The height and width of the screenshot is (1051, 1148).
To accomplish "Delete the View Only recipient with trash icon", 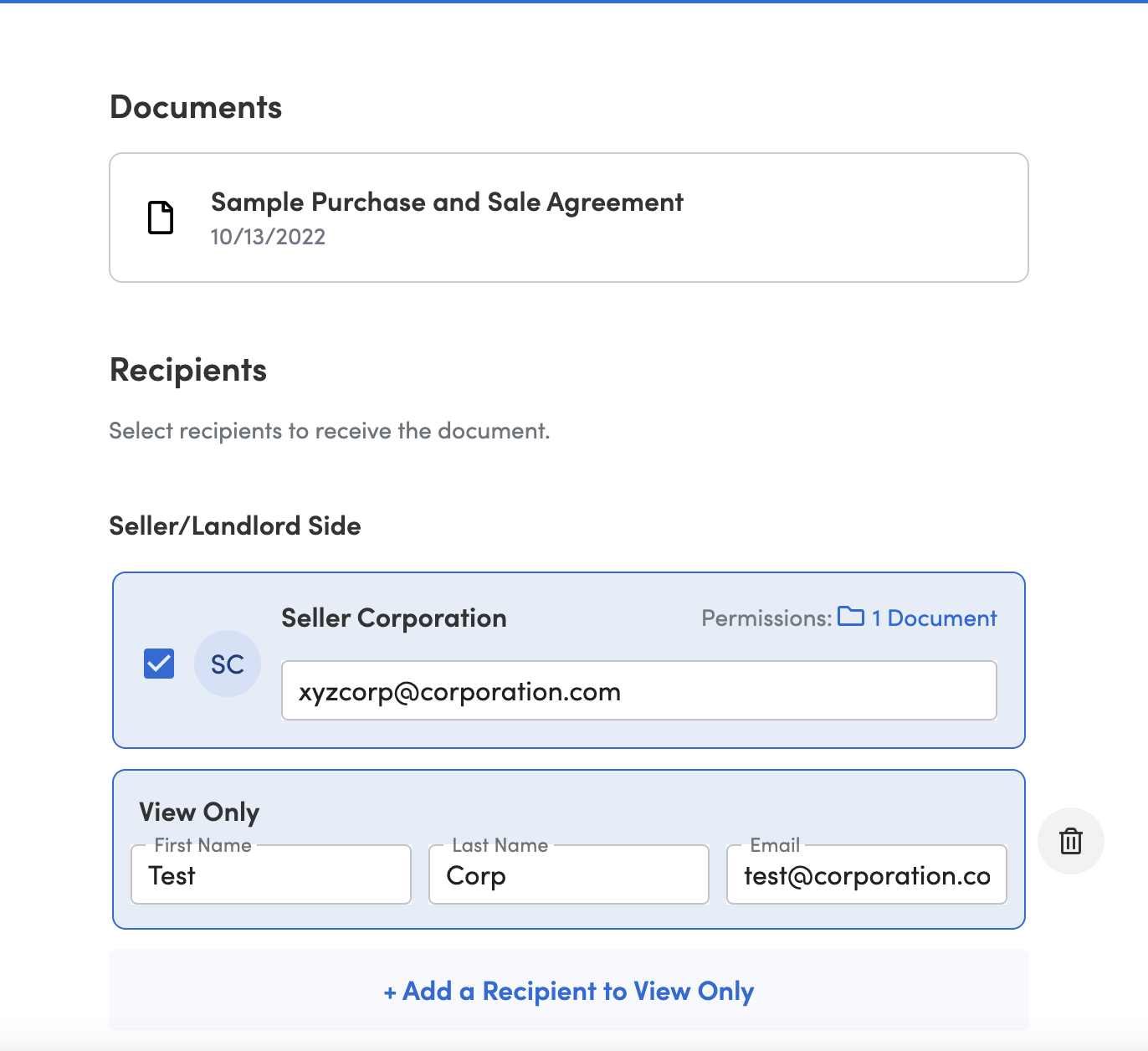I will [1071, 841].
